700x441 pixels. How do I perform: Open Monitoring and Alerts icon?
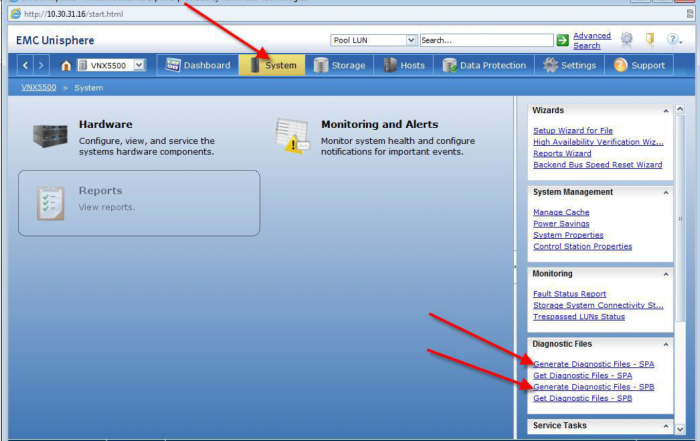tap(292, 135)
